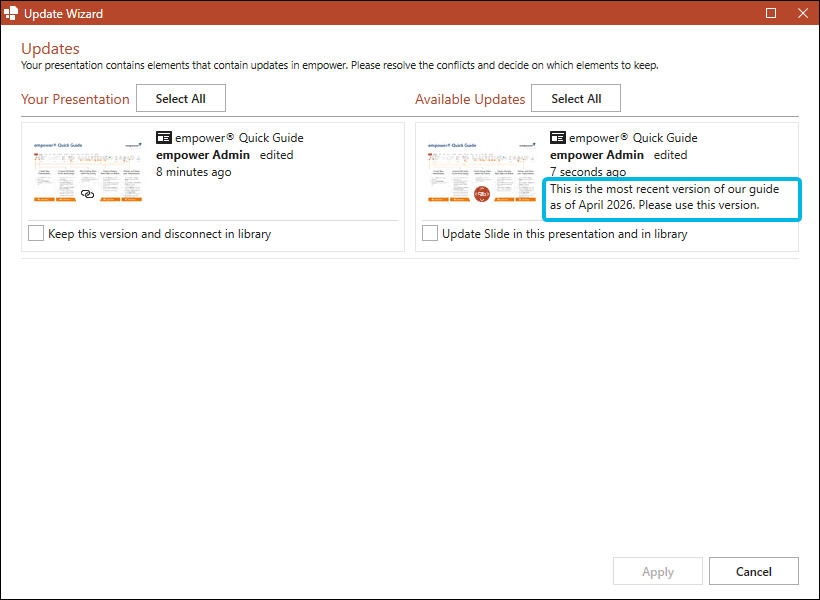Click the empower logo icon in title bar
The image size is (820, 600).
pyautogui.click(x=11, y=13)
